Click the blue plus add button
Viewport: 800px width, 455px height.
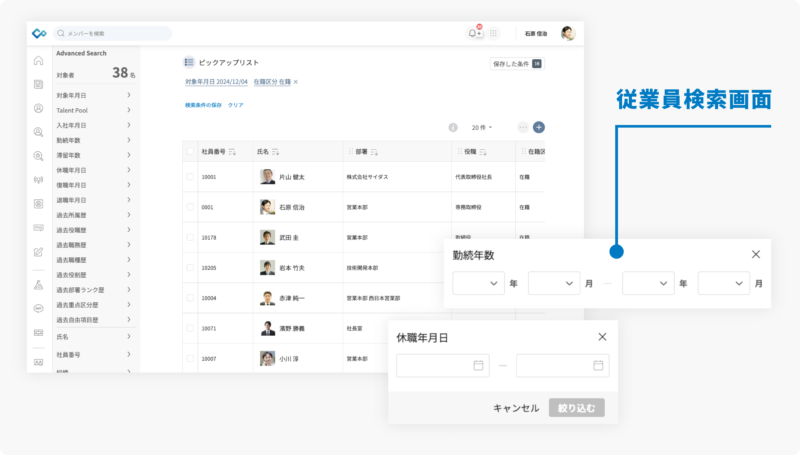(x=539, y=128)
